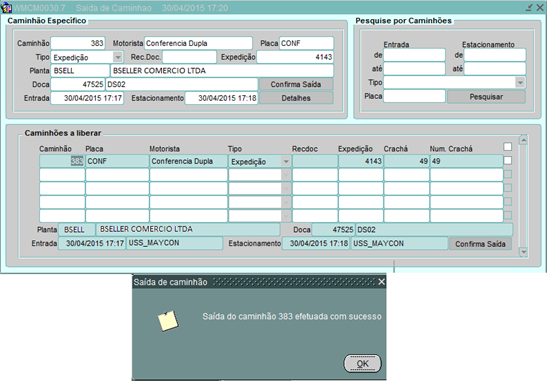Viewport: 547px width, 381px height.
Task: Click the Entrada 'de' date field in search panel
Action: click(x=414, y=55)
